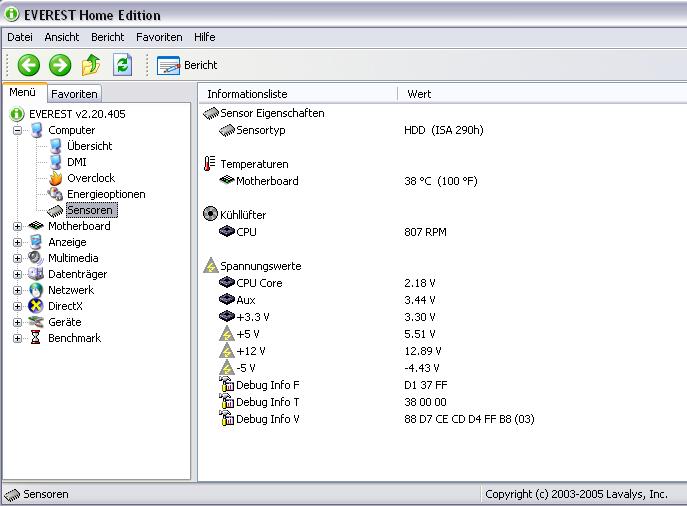
Task: Click the 807 RPM fan value
Action: click(425, 232)
